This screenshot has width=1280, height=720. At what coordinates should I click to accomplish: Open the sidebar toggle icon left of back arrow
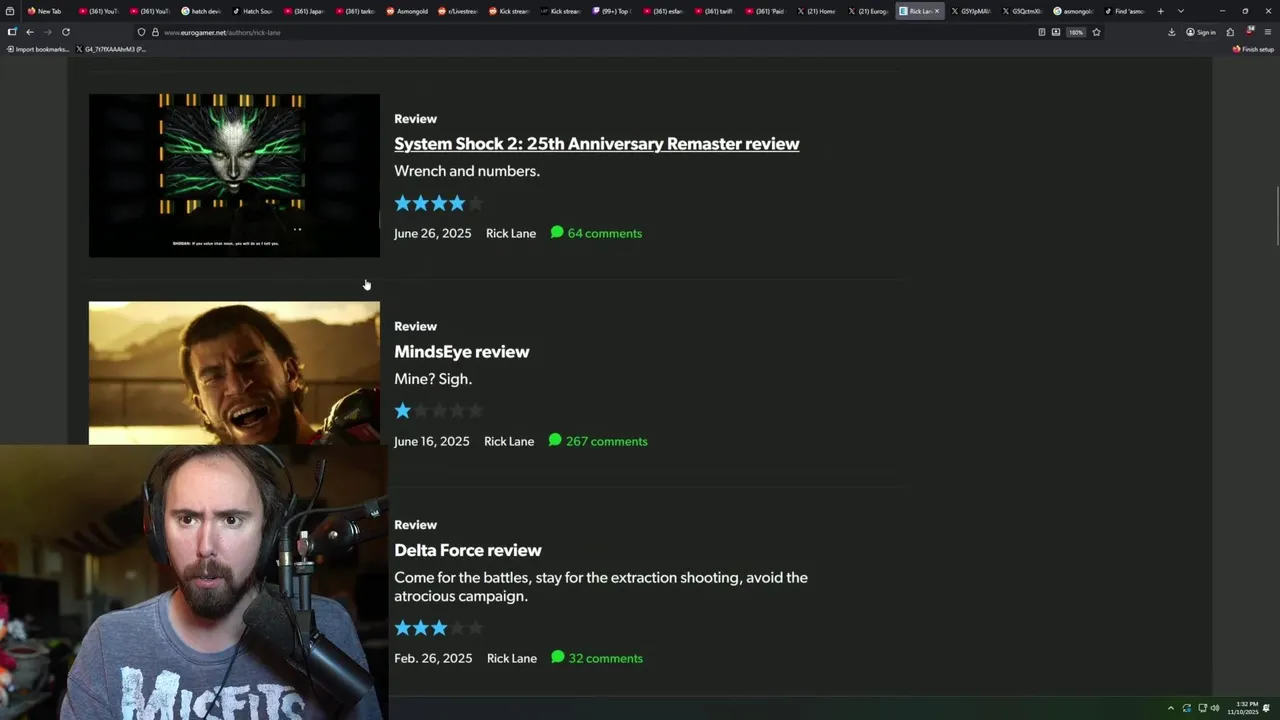tap(12, 32)
